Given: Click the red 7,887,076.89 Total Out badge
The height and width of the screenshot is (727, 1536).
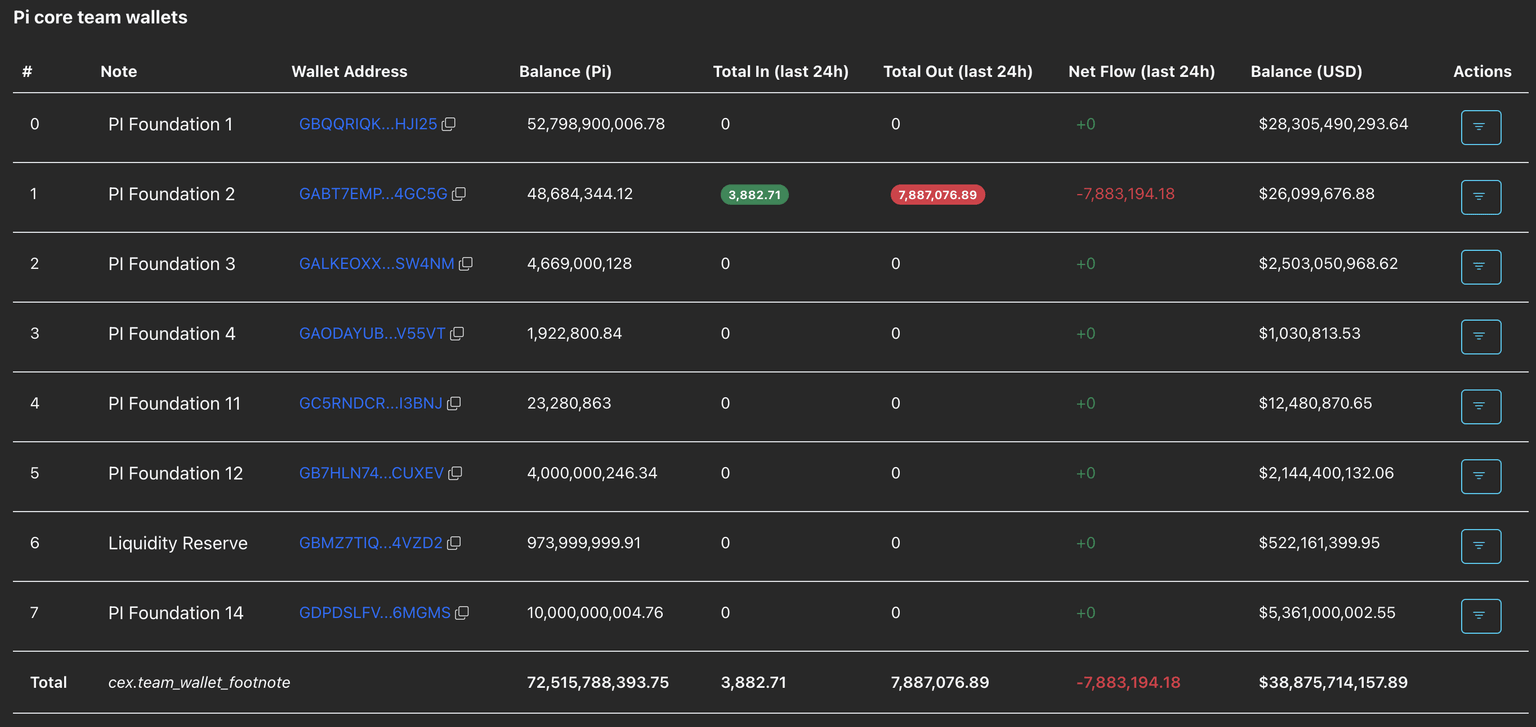Looking at the screenshot, I should (x=937, y=195).
